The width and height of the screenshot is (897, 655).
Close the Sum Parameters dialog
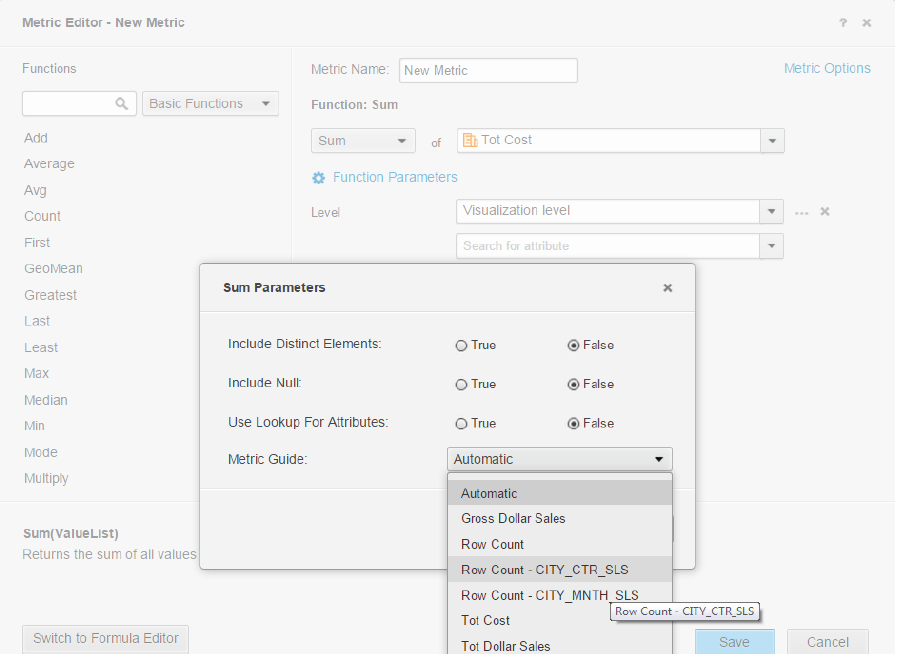point(667,288)
